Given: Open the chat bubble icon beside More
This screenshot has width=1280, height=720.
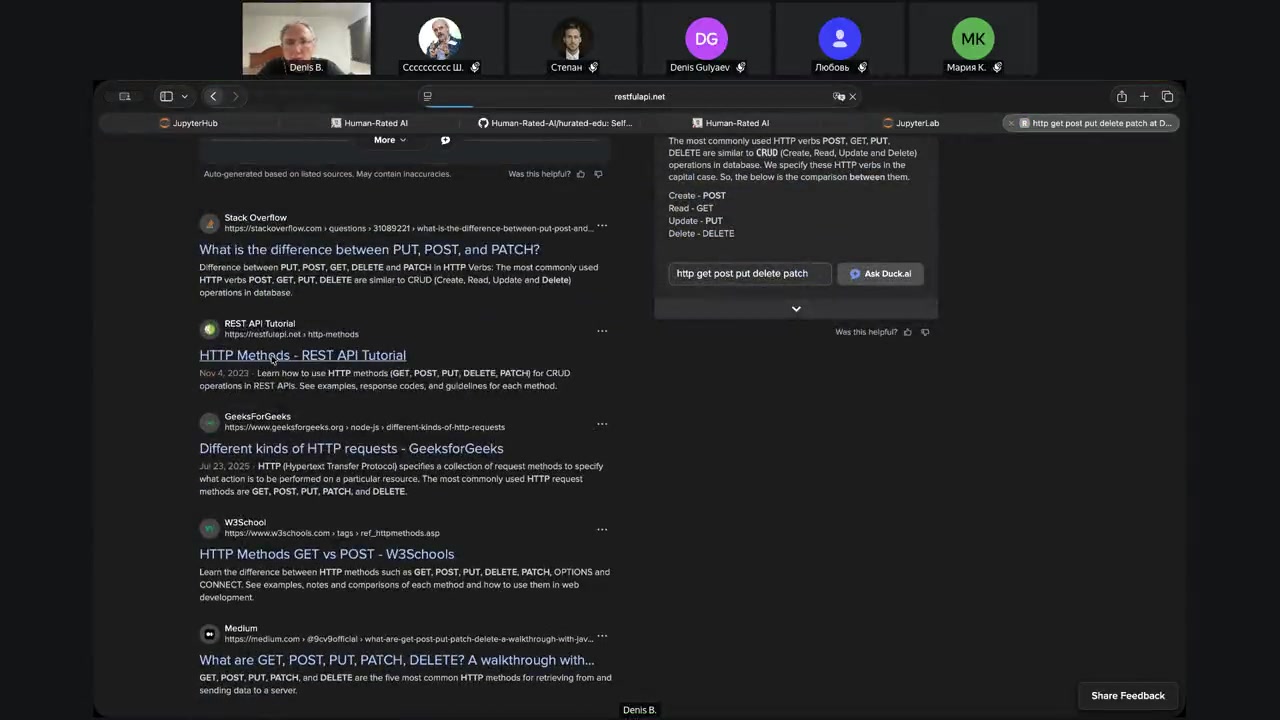Looking at the screenshot, I should coord(445,140).
